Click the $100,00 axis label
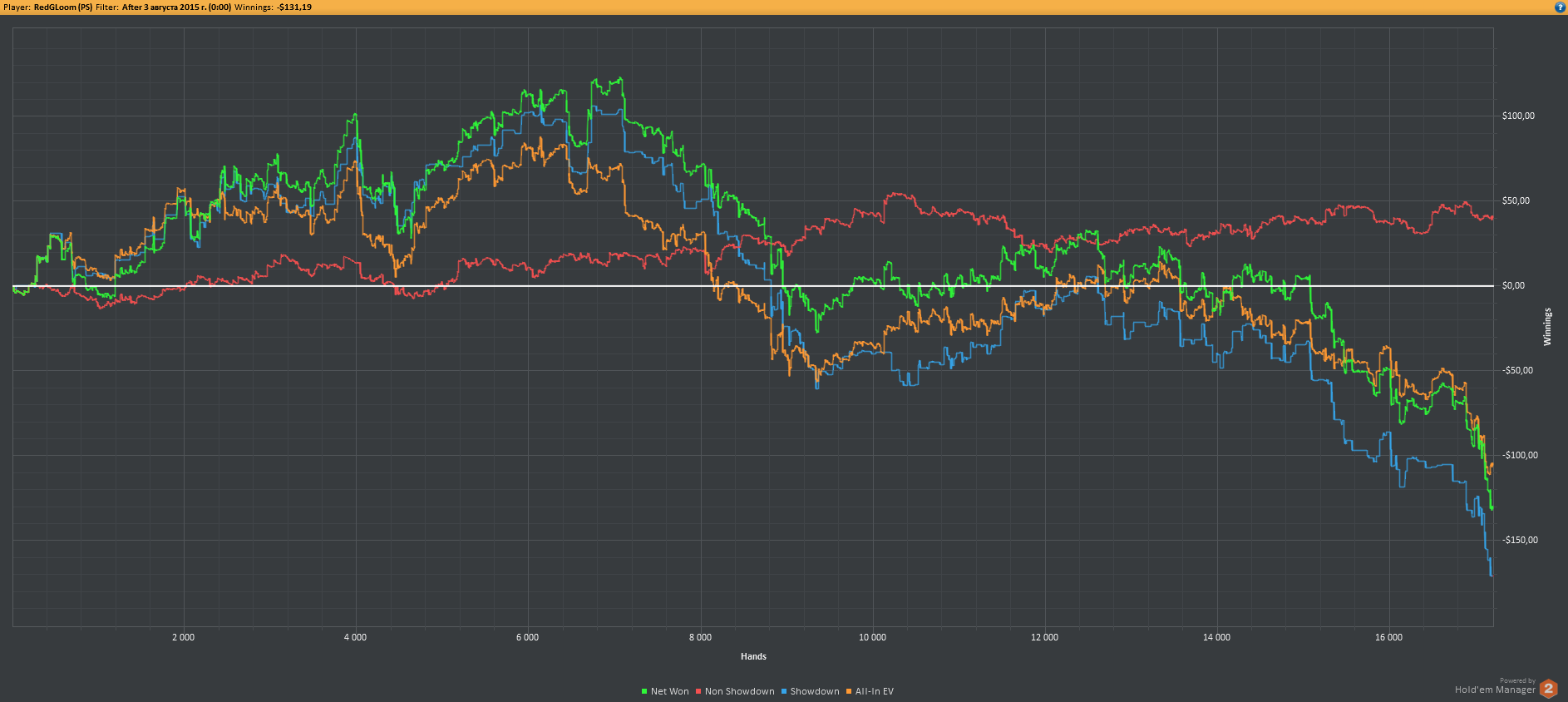1568x702 pixels. tap(1518, 116)
